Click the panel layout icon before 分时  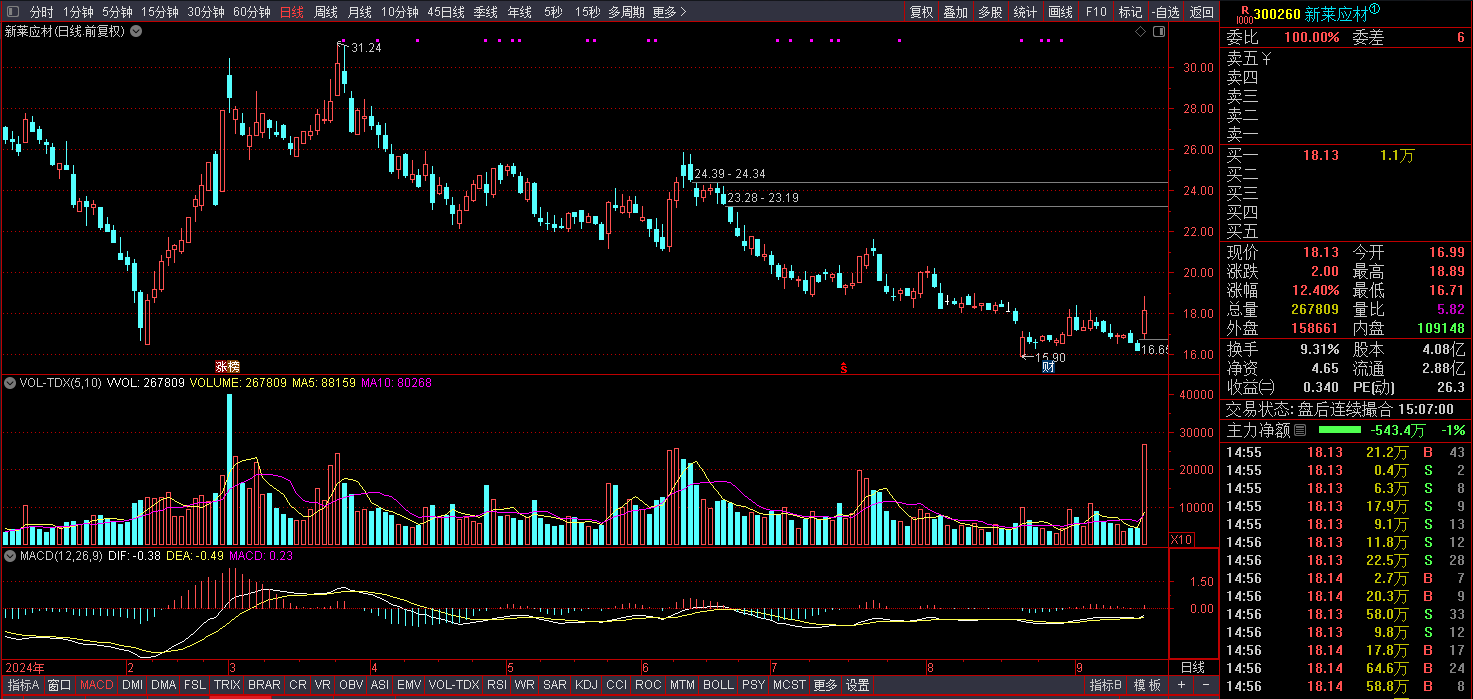[x=12, y=12]
